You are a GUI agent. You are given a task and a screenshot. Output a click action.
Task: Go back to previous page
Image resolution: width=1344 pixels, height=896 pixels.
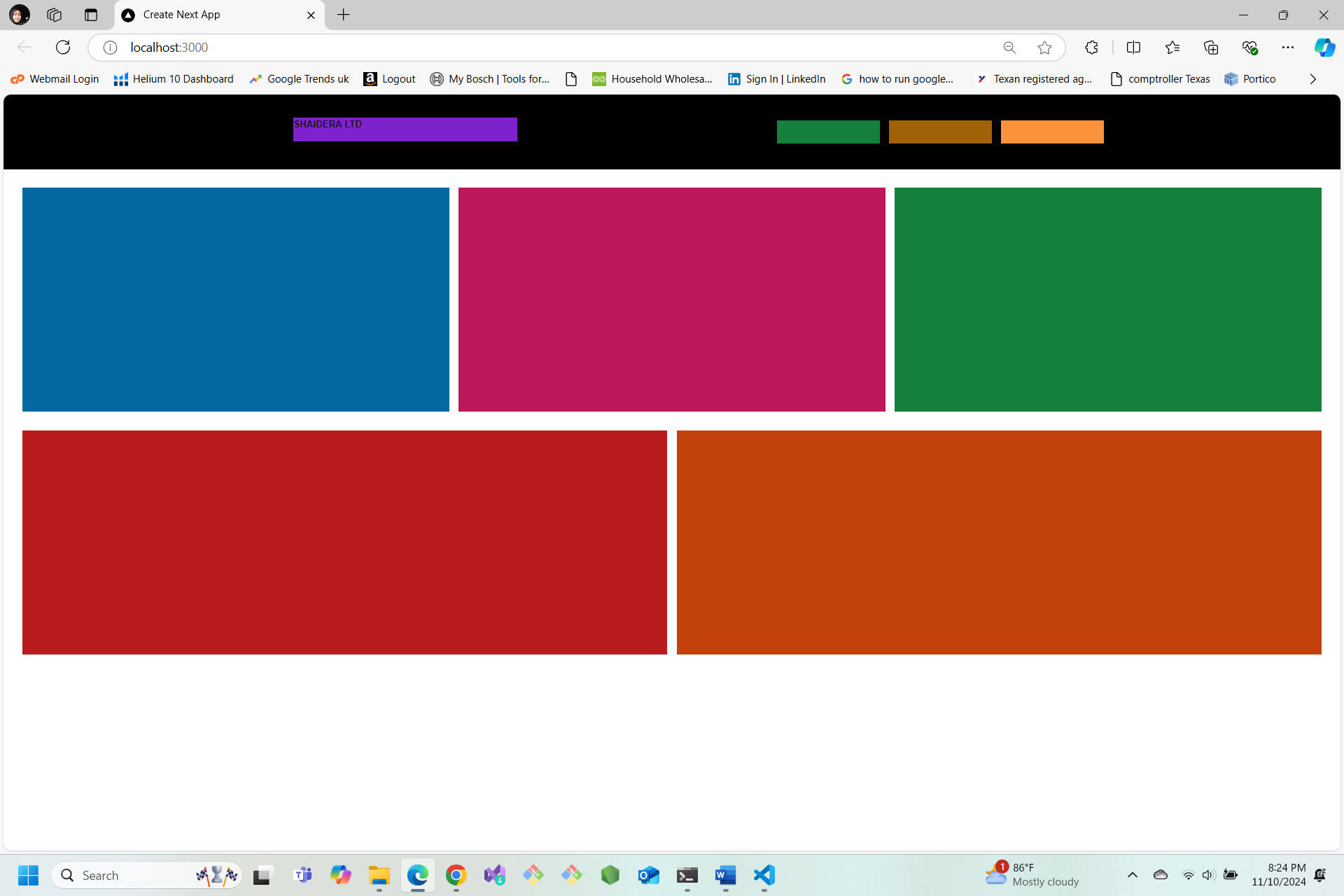24,47
